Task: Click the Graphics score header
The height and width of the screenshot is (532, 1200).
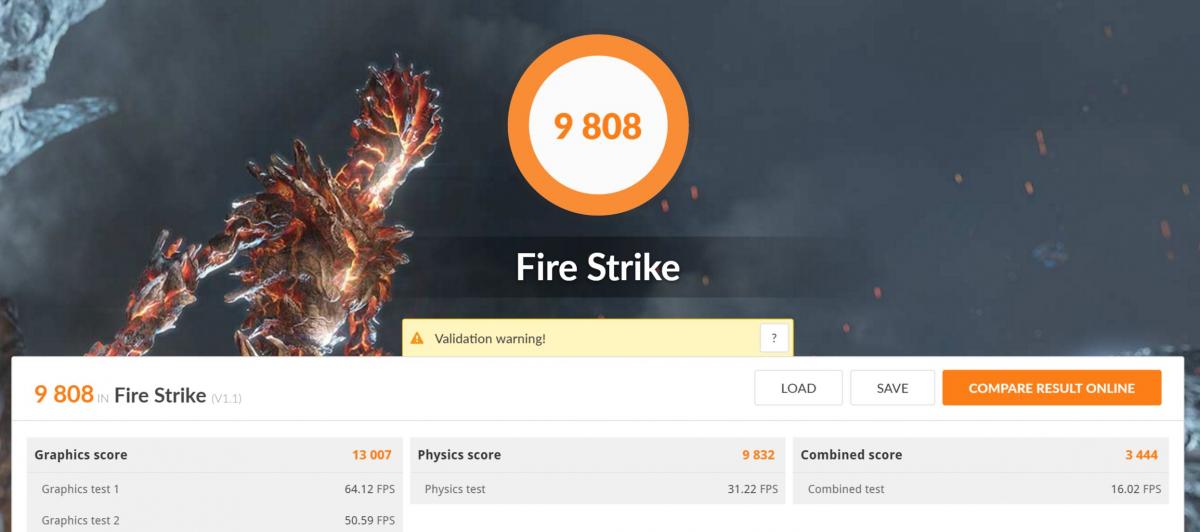Action: 81,455
